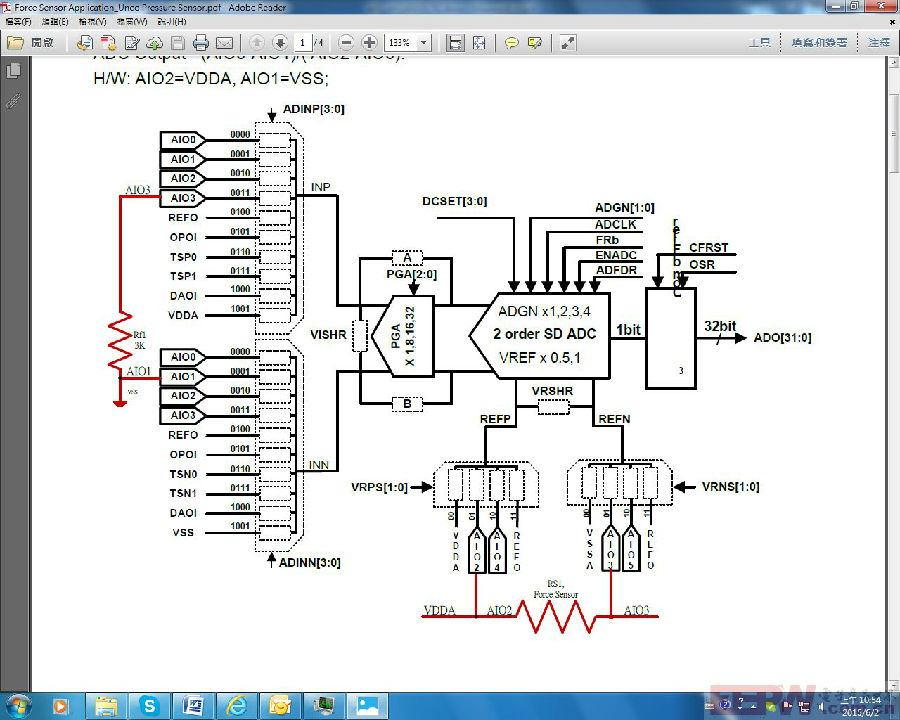
Task: Go to previous page with the up arrow
Action: coord(257,42)
